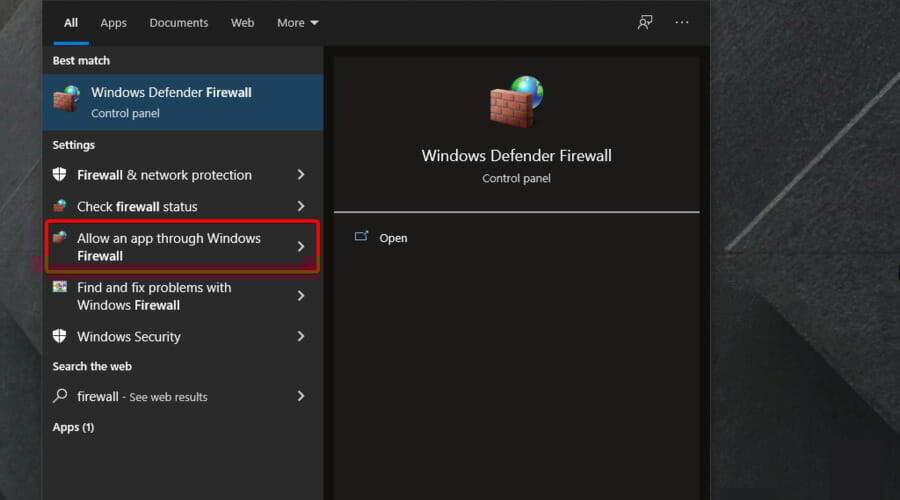
Task: Open Firewall & network protection setting
Action: (183, 175)
